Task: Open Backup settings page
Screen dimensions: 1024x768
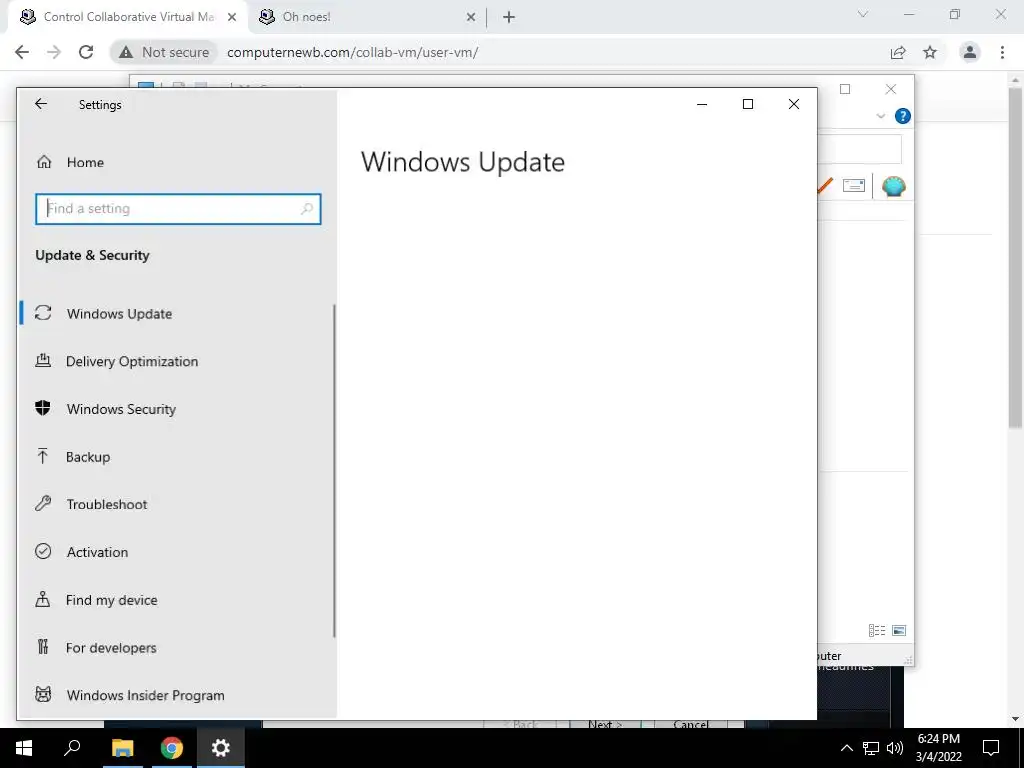Action: pos(176,456)
